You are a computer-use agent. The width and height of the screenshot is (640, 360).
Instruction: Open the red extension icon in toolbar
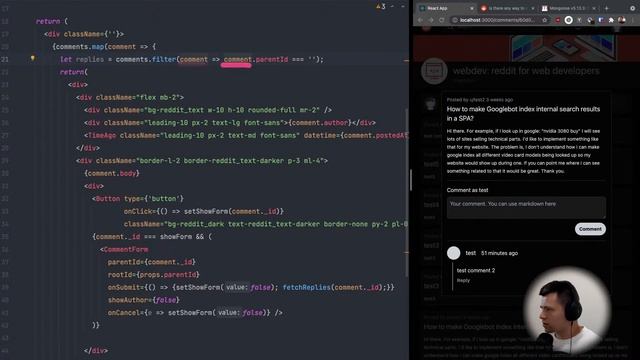point(558,20)
